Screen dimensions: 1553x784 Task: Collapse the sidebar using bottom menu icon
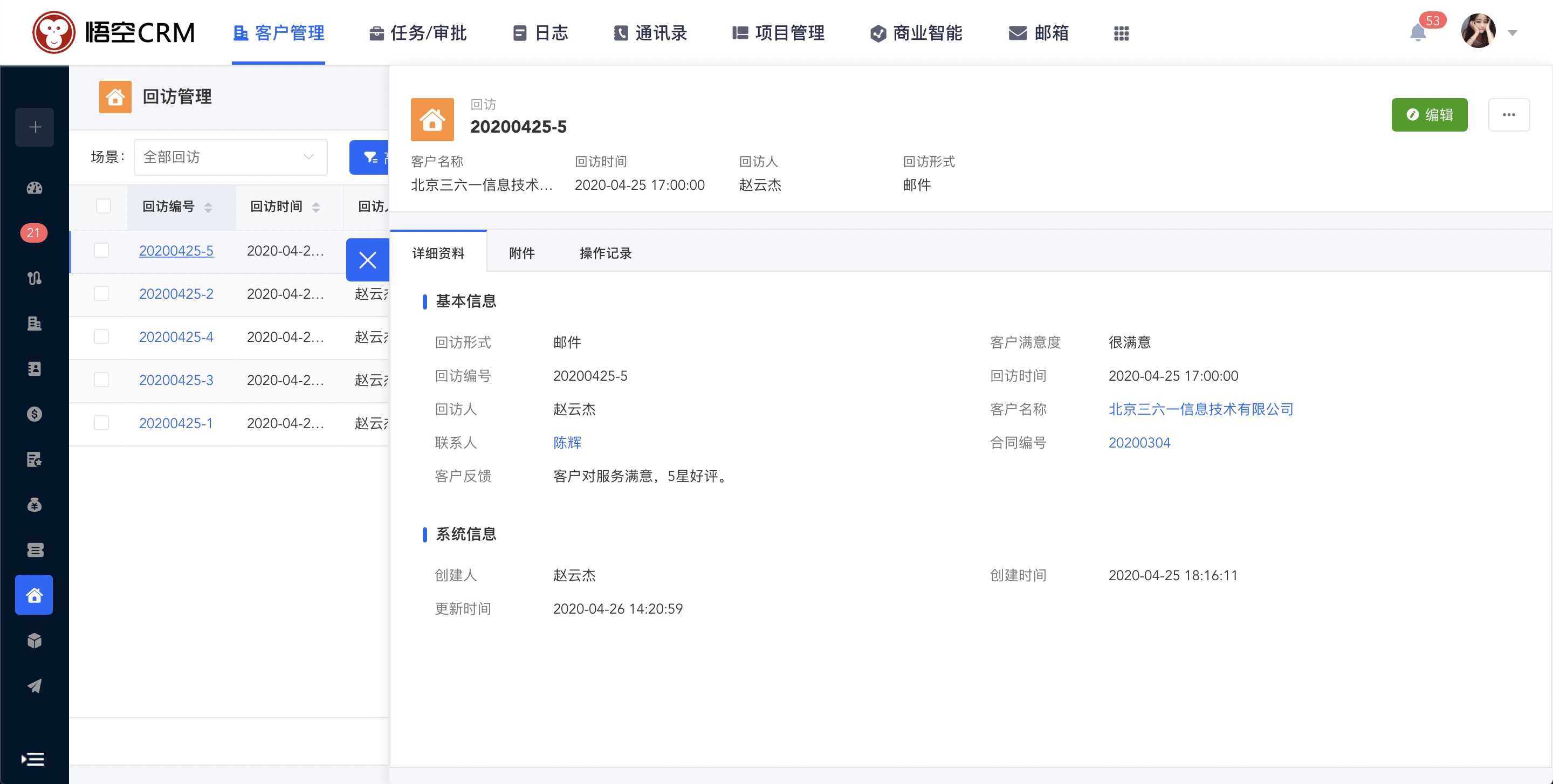(33, 759)
